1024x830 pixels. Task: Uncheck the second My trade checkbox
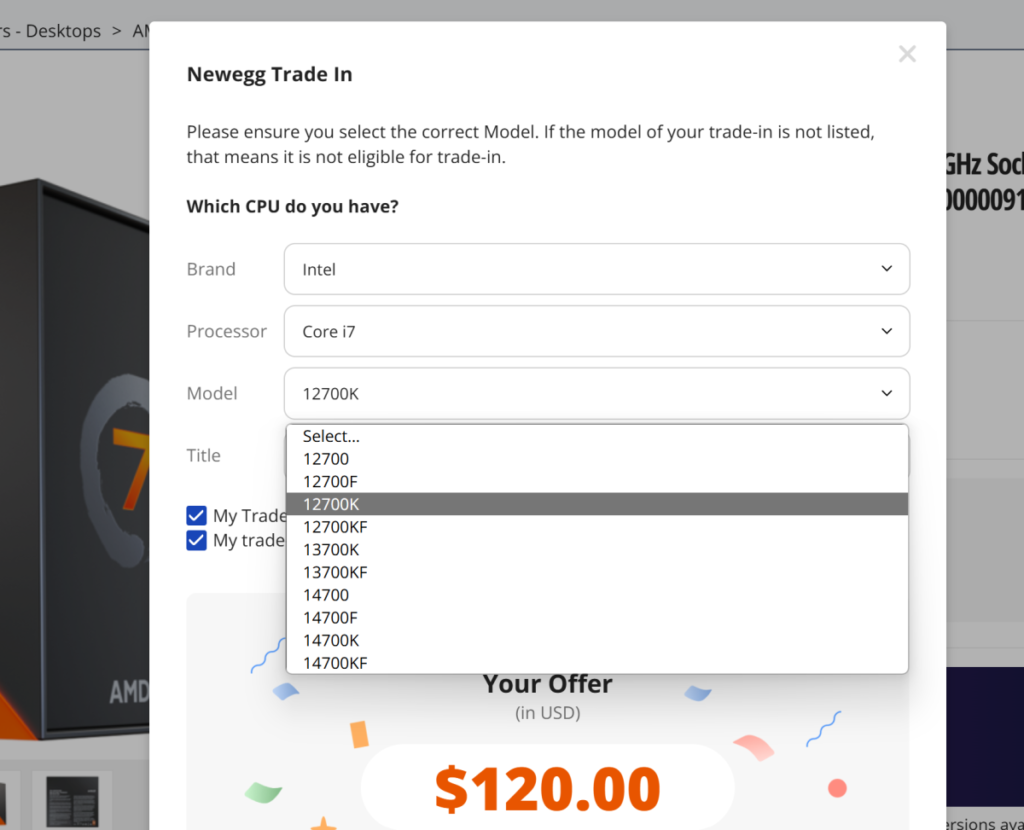pyautogui.click(x=197, y=541)
